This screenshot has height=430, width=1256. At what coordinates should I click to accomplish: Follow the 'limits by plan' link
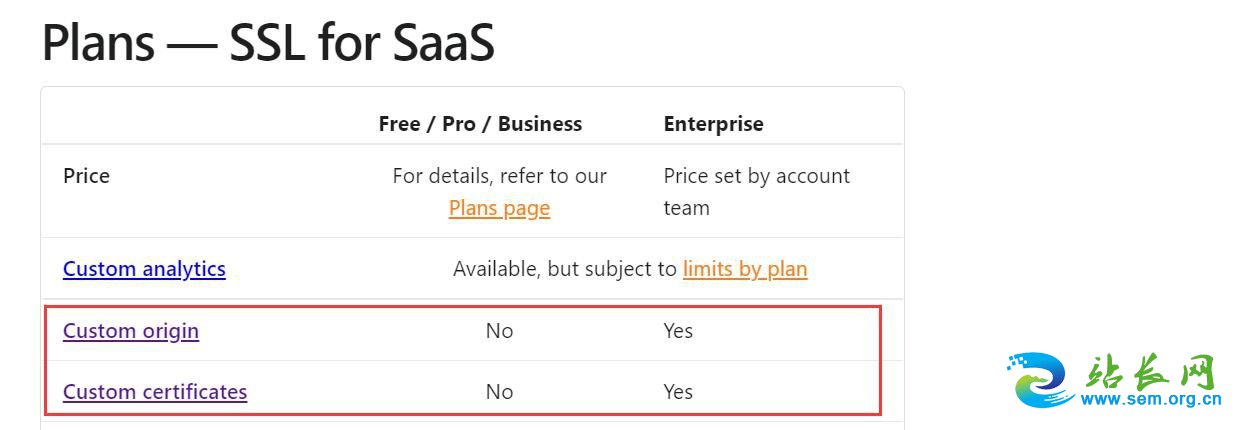point(745,269)
